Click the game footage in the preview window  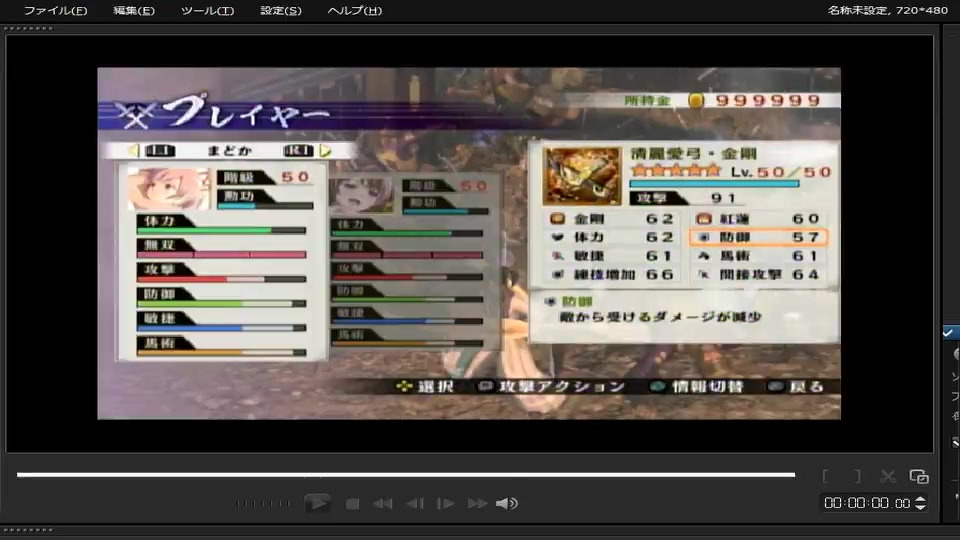[x=469, y=243]
